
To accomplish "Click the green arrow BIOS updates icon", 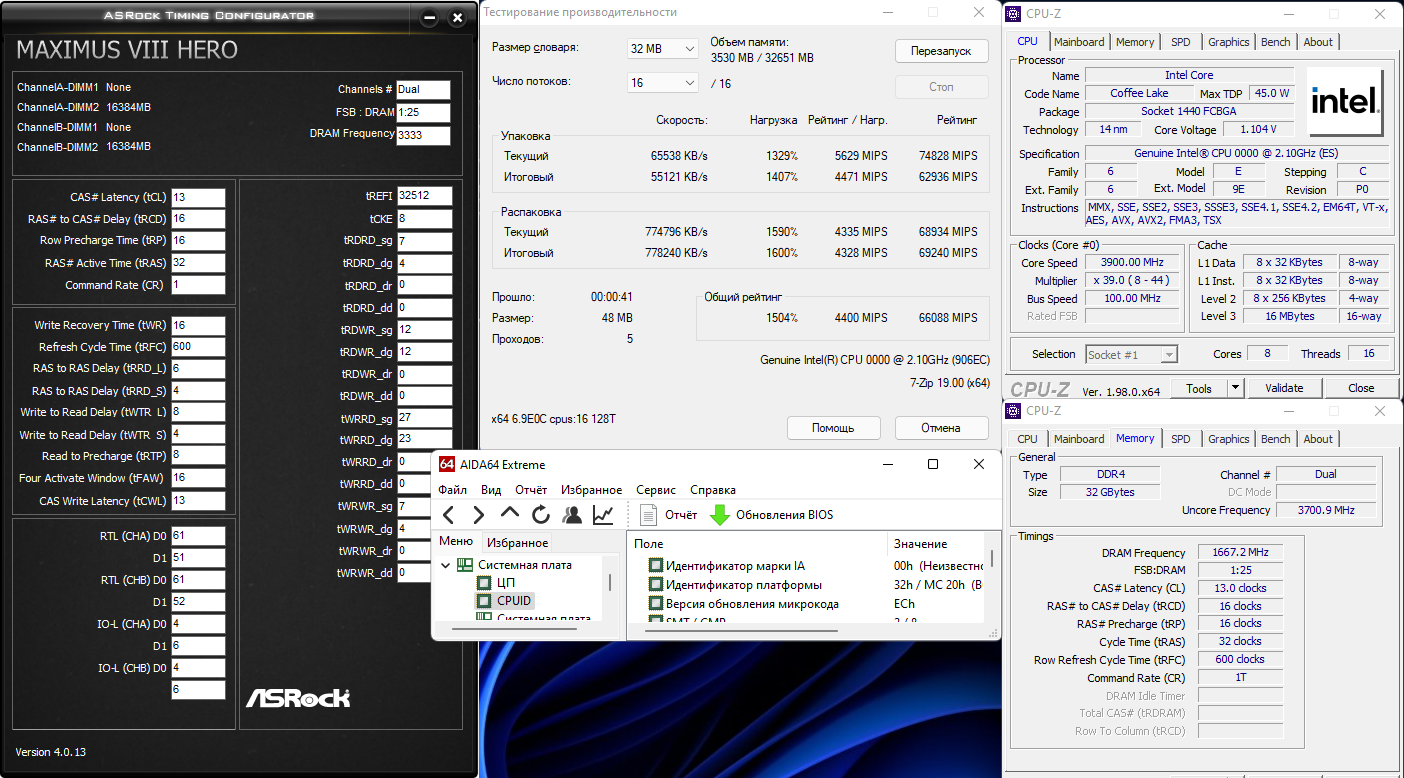I will click(x=719, y=515).
